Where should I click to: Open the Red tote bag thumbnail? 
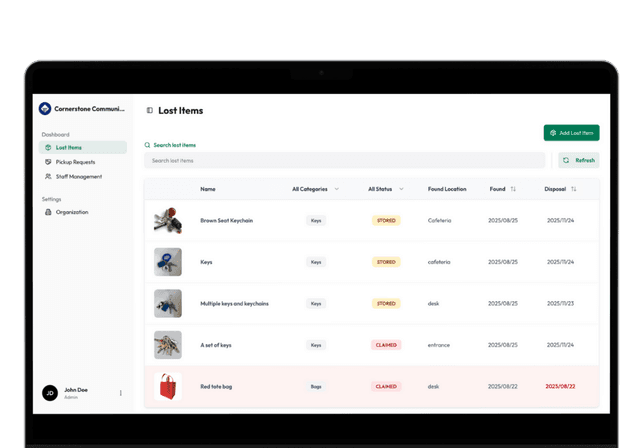168,386
